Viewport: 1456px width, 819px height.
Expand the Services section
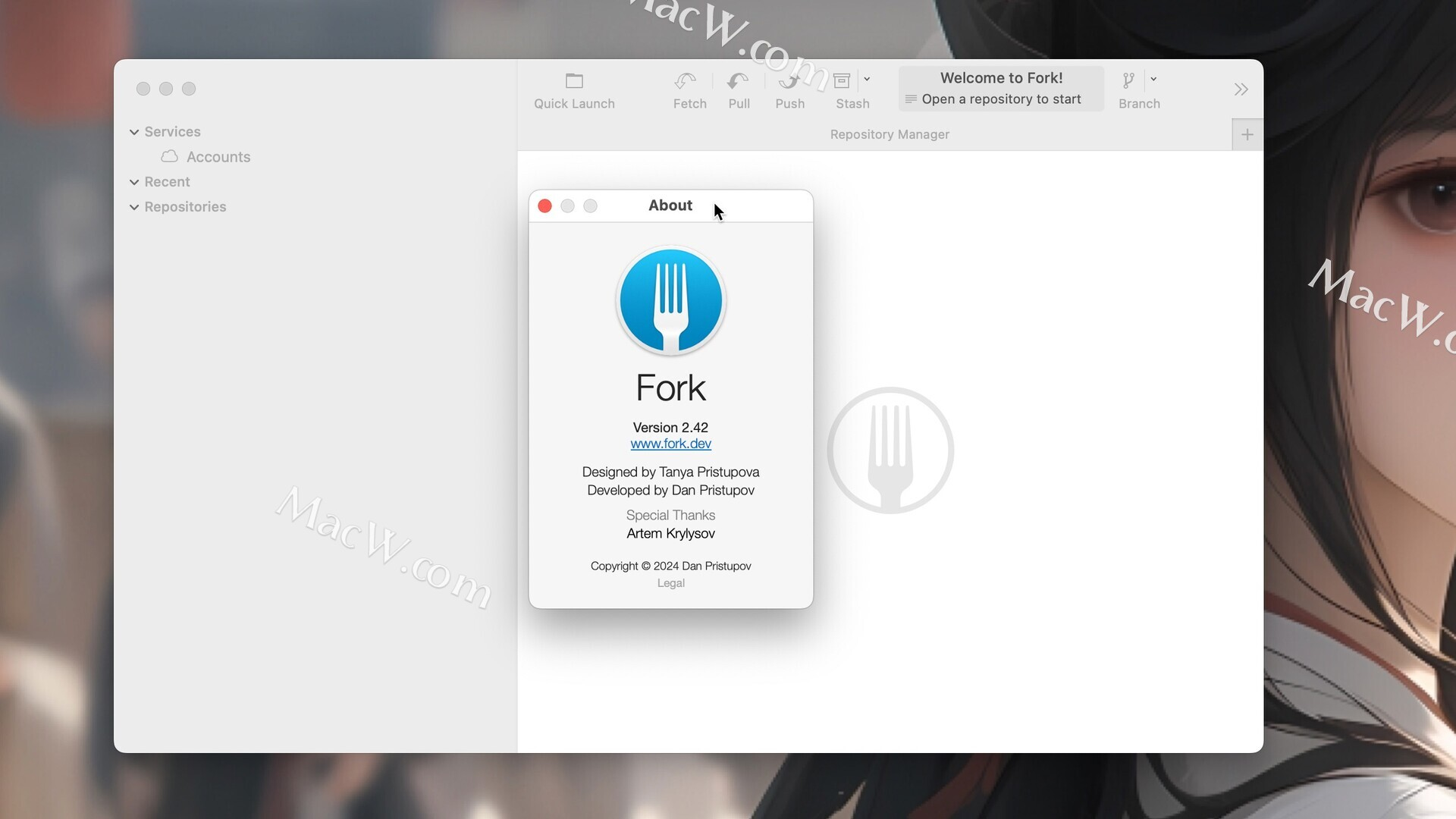pos(135,131)
